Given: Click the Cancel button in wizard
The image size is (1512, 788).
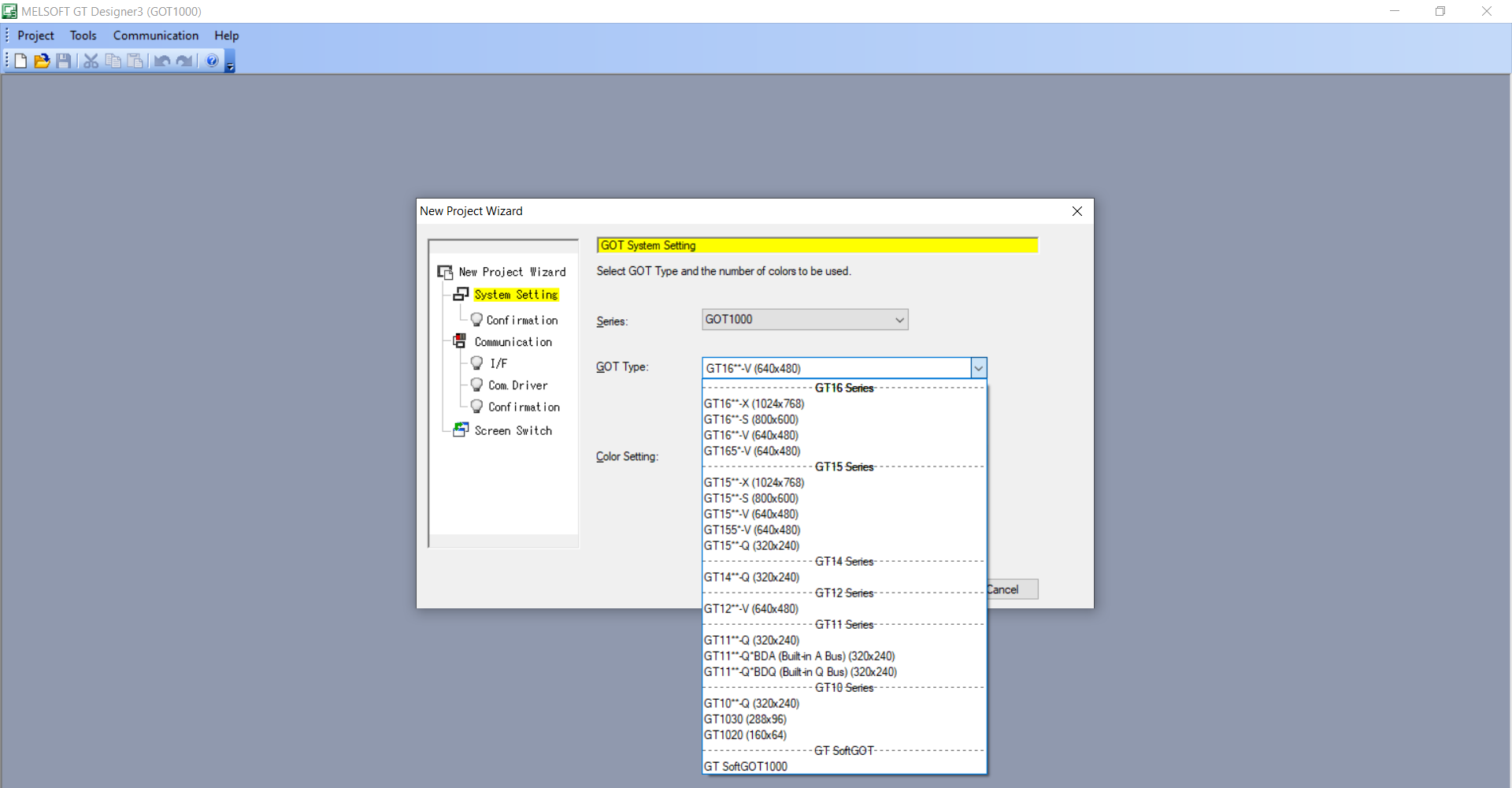Looking at the screenshot, I should (x=1012, y=589).
